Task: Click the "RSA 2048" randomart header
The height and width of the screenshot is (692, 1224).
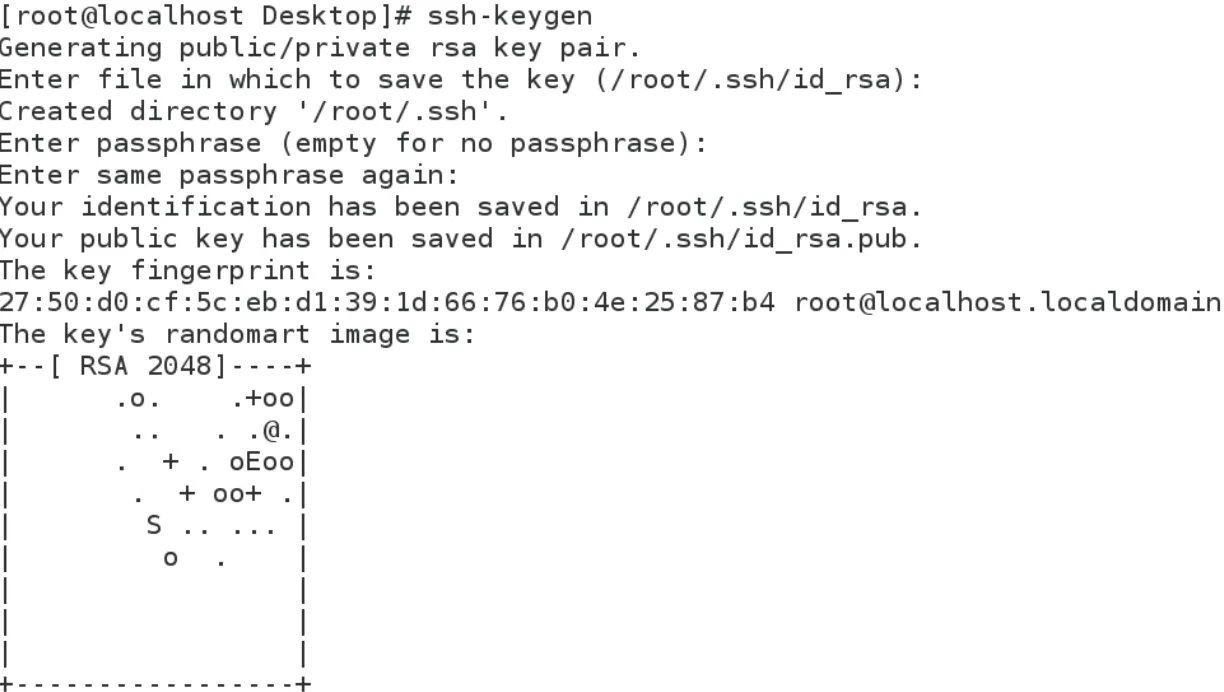Action: click(147, 367)
